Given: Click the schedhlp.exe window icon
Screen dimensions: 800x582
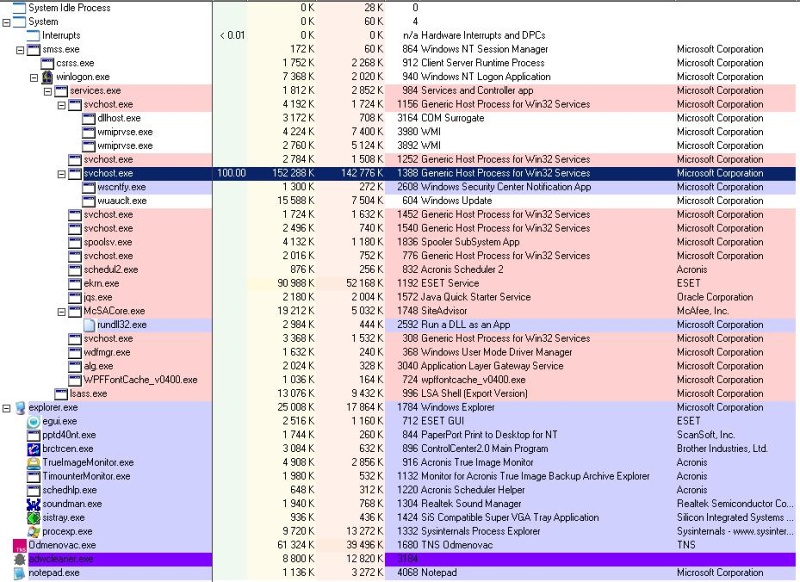Looking at the screenshot, I should pos(34,490).
